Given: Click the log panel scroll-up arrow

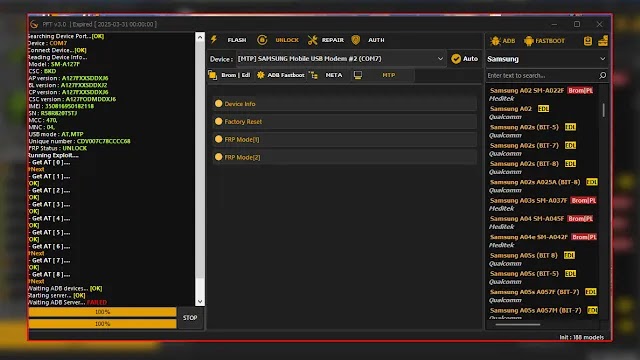Looking at the screenshot, I should (200, 37).
